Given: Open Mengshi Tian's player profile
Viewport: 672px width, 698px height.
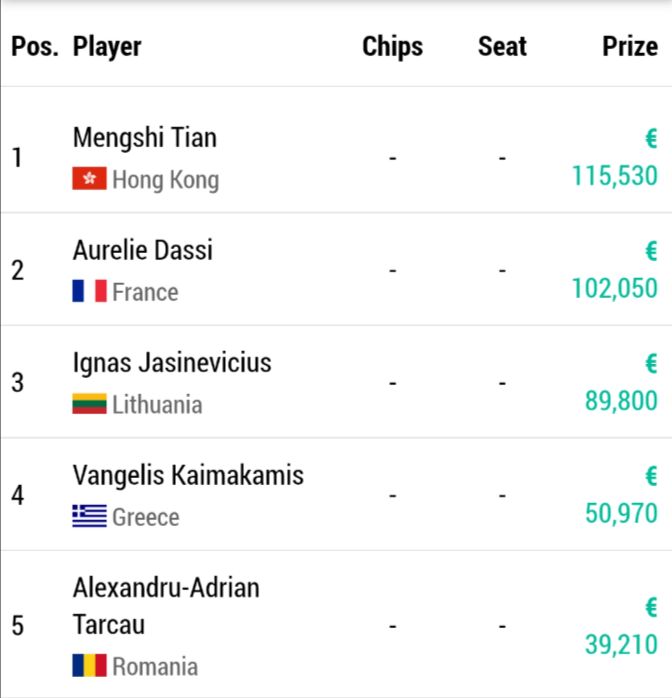Looking at the screenshot, I should tap(144, 138).
